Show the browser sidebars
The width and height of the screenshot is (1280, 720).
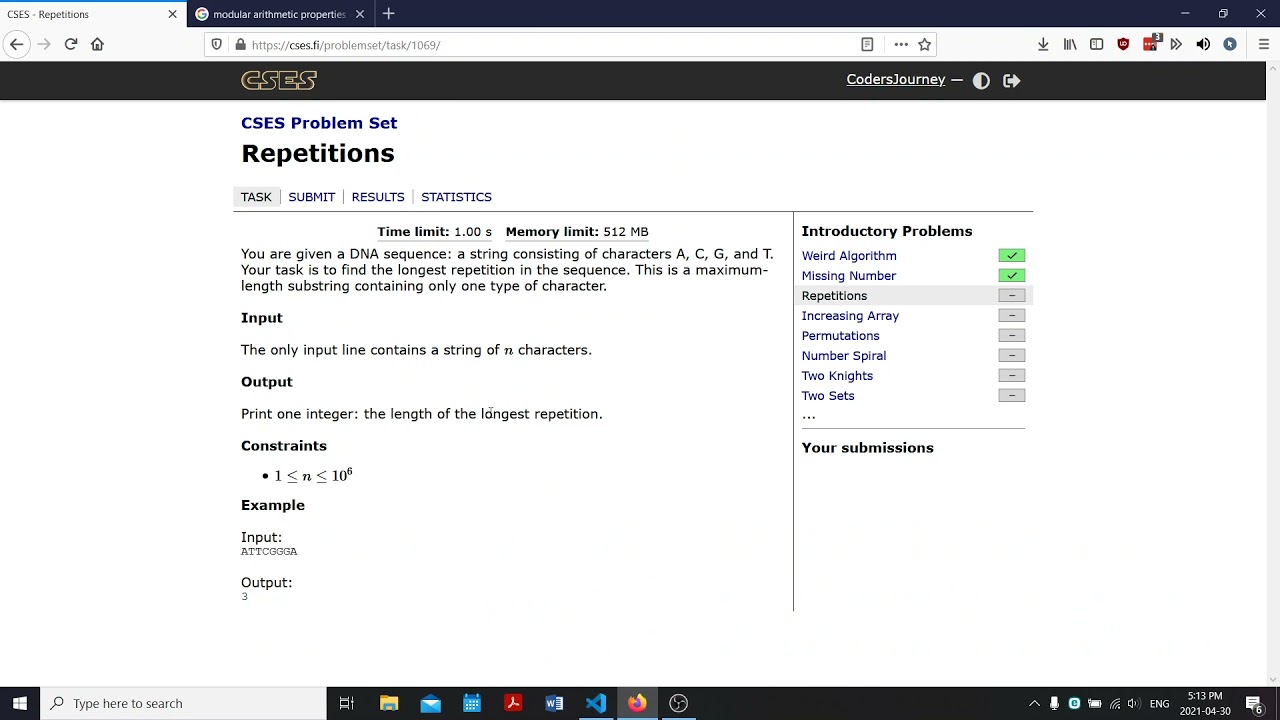pos(1097,44)
